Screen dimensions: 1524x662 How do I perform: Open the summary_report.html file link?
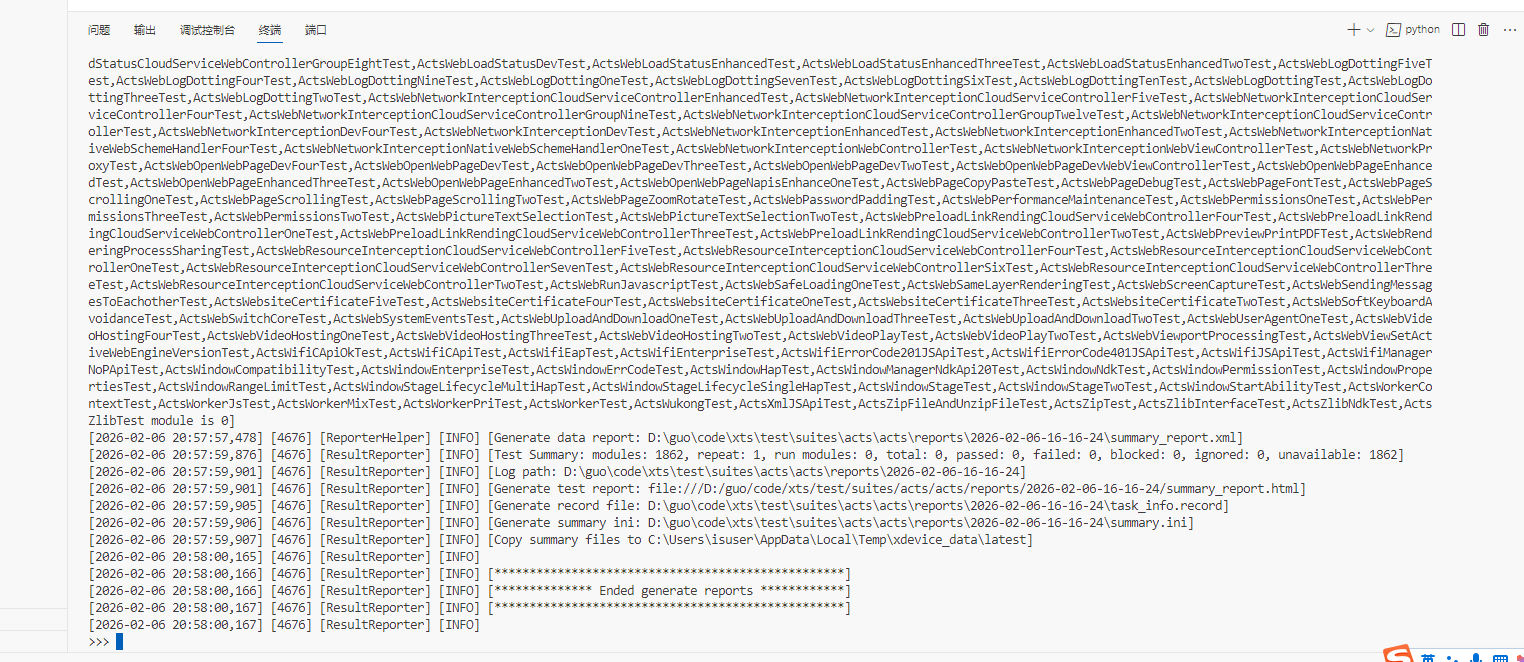[972, 489]
